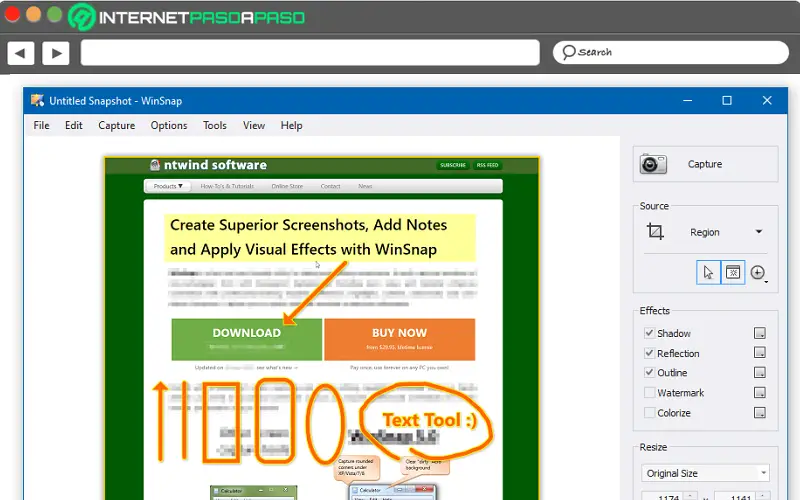Enable the Watermark checkbox

(x=649, y=393)
